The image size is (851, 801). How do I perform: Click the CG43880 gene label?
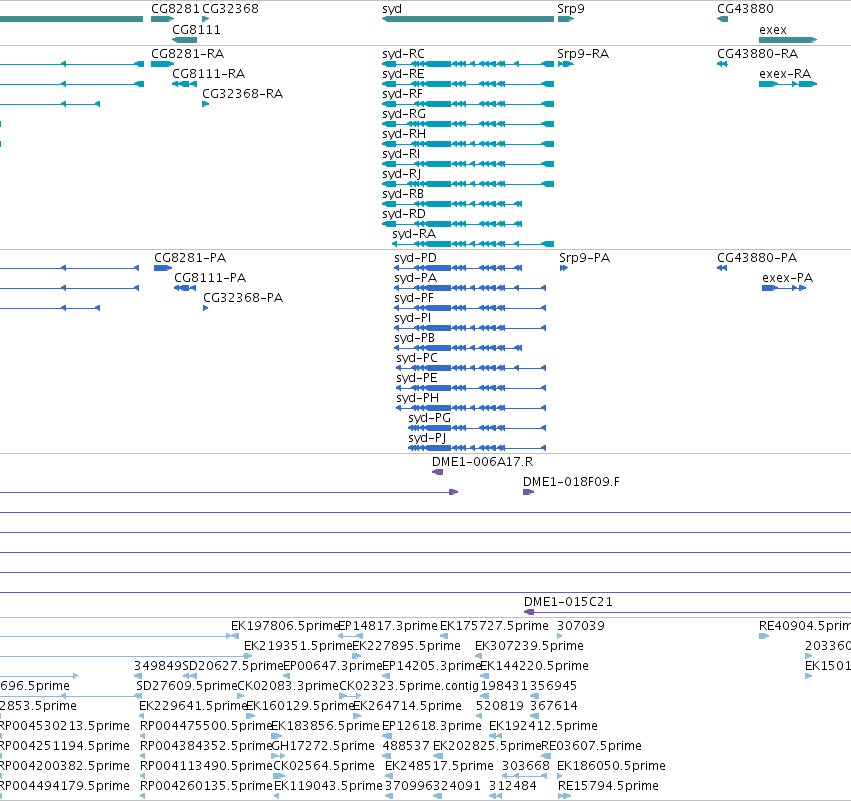pyautogui.click(x=745, y=9)
